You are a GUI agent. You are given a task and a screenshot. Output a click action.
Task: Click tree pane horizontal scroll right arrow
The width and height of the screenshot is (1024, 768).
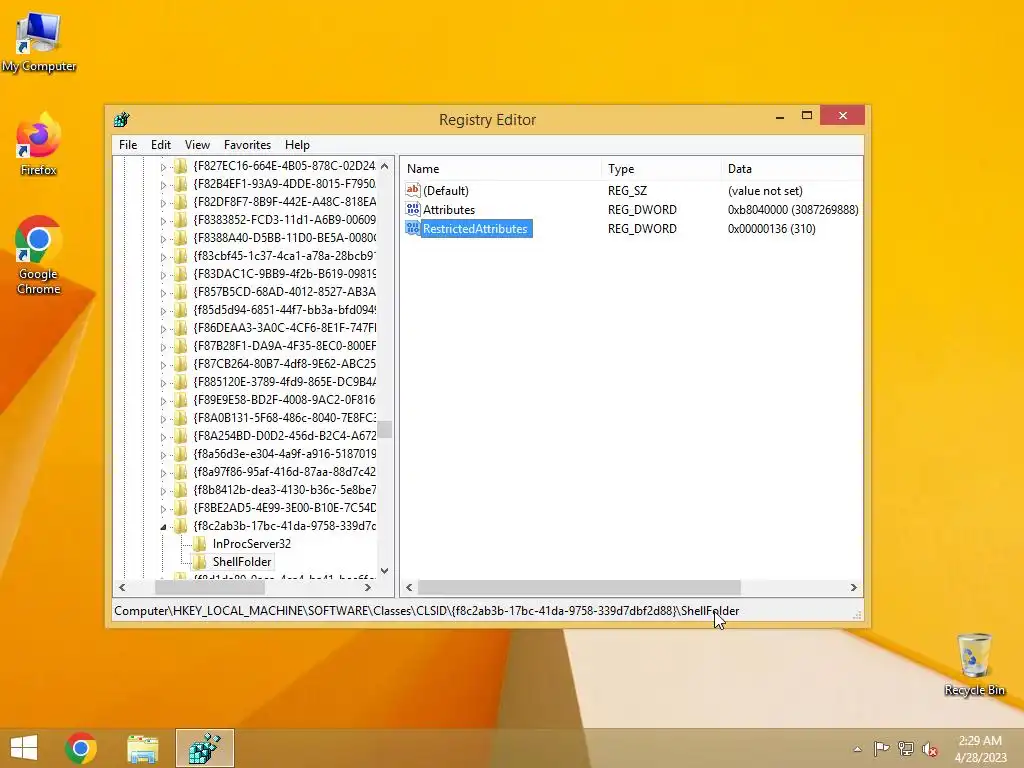pos(368,588)
